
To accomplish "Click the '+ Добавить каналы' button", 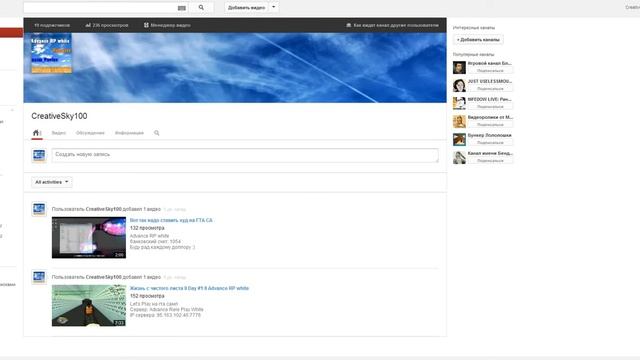I will tap(478, 40).
